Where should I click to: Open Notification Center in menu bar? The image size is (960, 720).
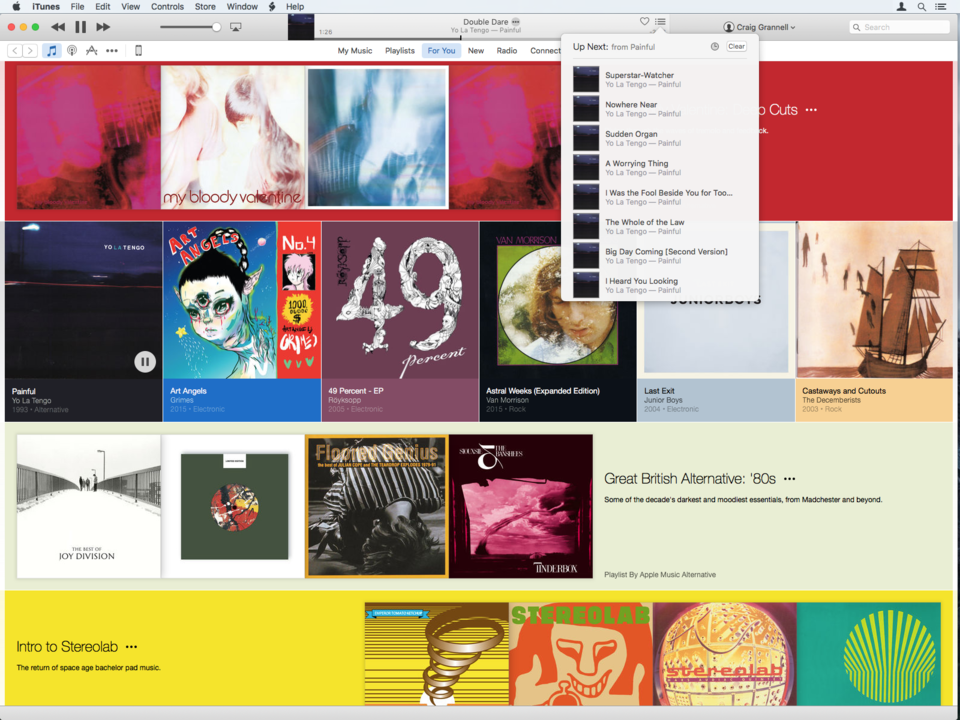point(941,7)
